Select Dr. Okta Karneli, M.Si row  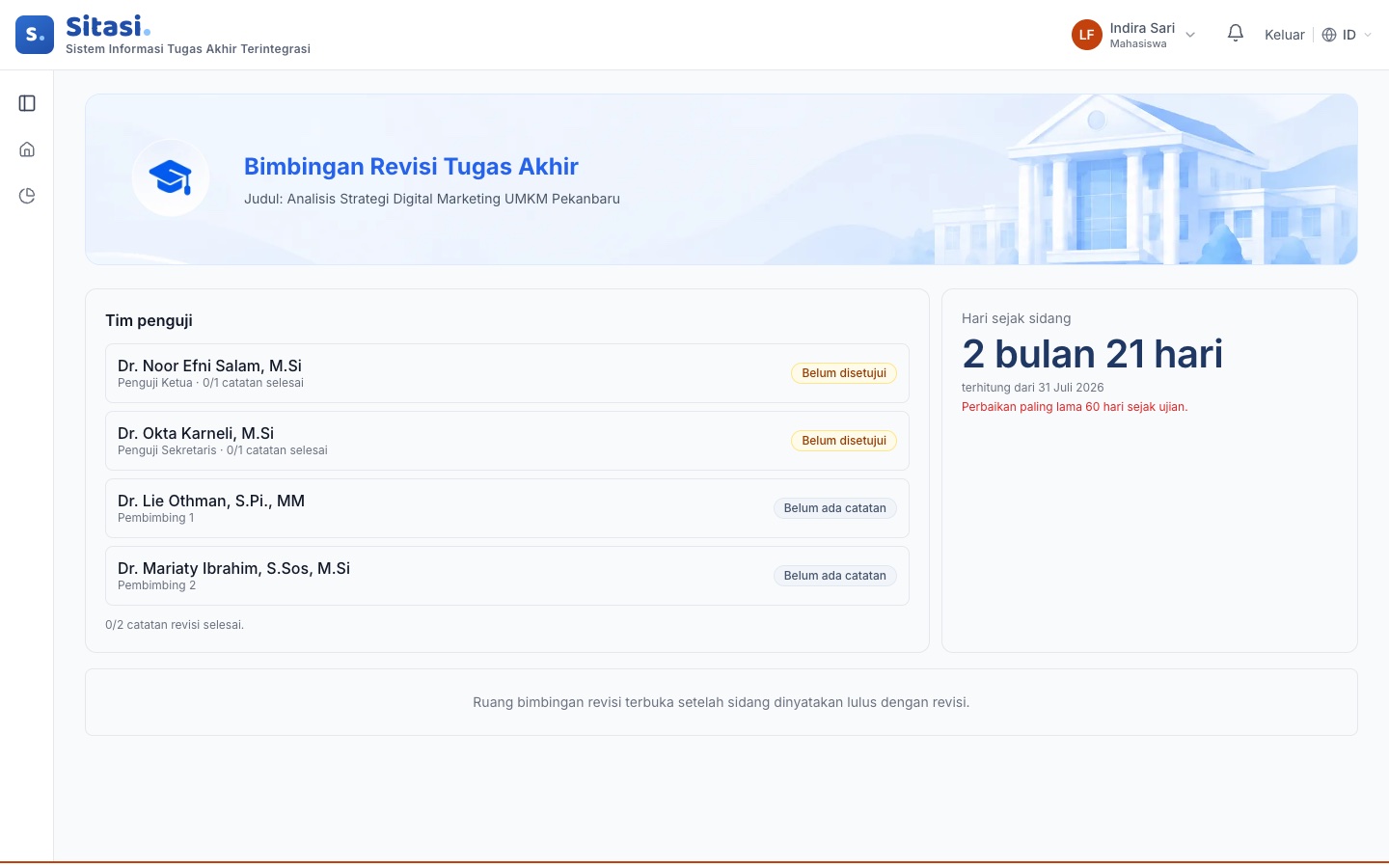click(507, 441)
